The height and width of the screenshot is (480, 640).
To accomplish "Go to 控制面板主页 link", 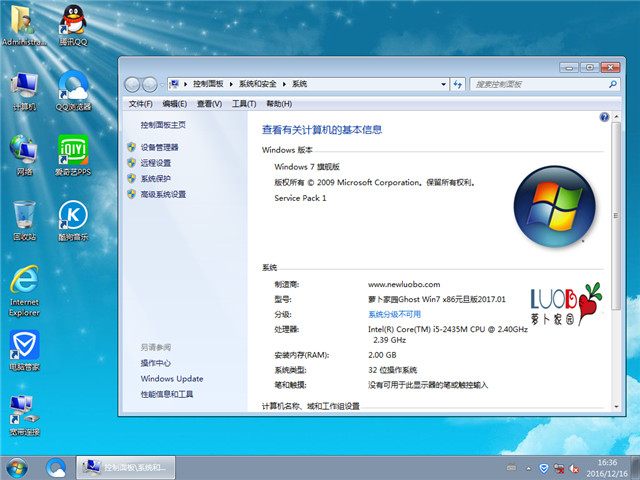I will click(x=163, y=125).
